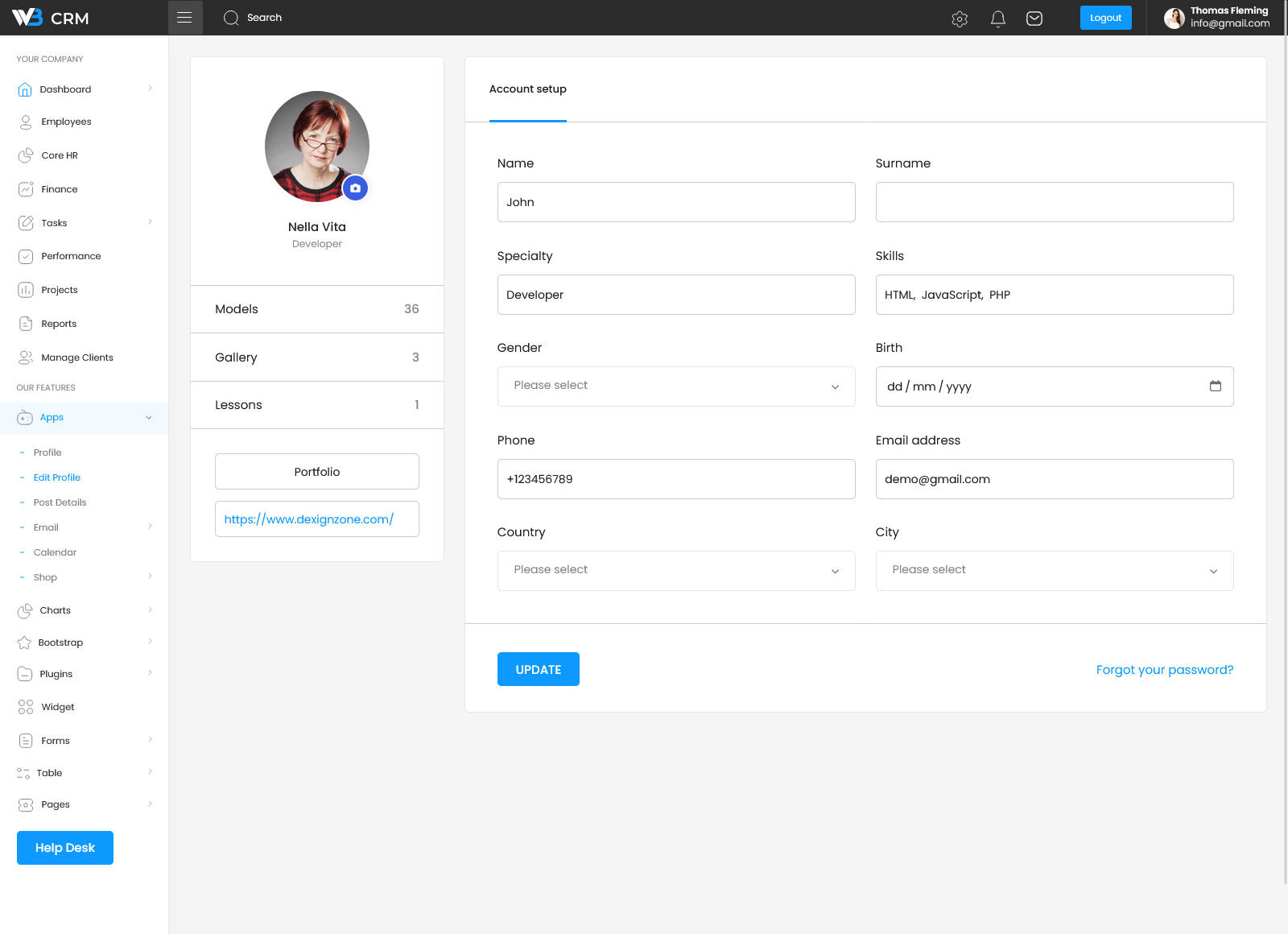The height and width of the screenshot is (934, 1288).
Task: Click the search magnifier icon
Action: coord(231,18)
